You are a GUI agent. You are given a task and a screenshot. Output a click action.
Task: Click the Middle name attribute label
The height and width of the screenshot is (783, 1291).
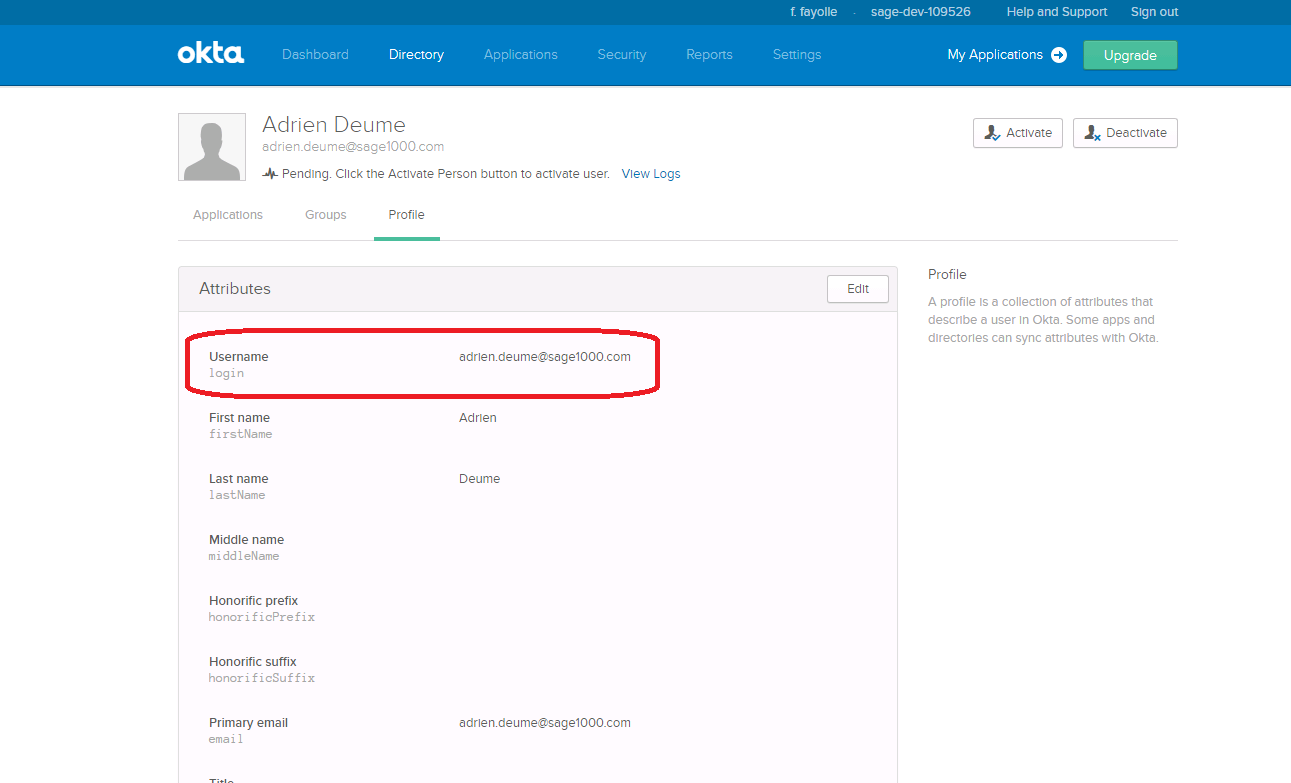pyautogui.click(x=246, y=540)
